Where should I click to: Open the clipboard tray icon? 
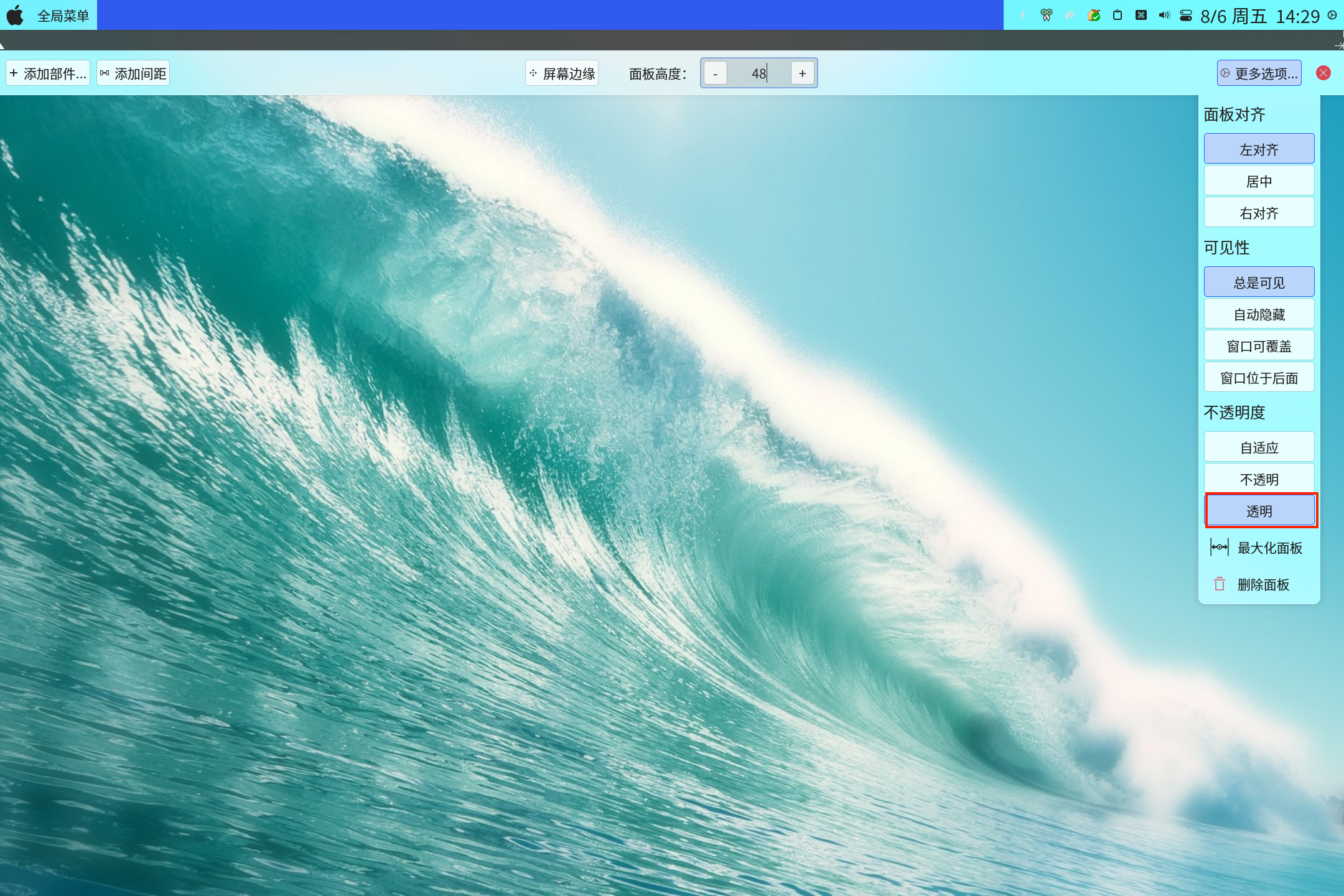click(x=1118, y=16)
